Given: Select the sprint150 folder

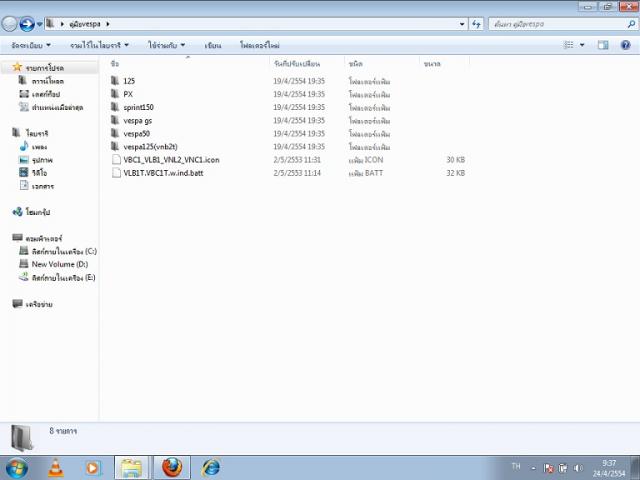Looking at the screenshot, I should click(138, 107).
